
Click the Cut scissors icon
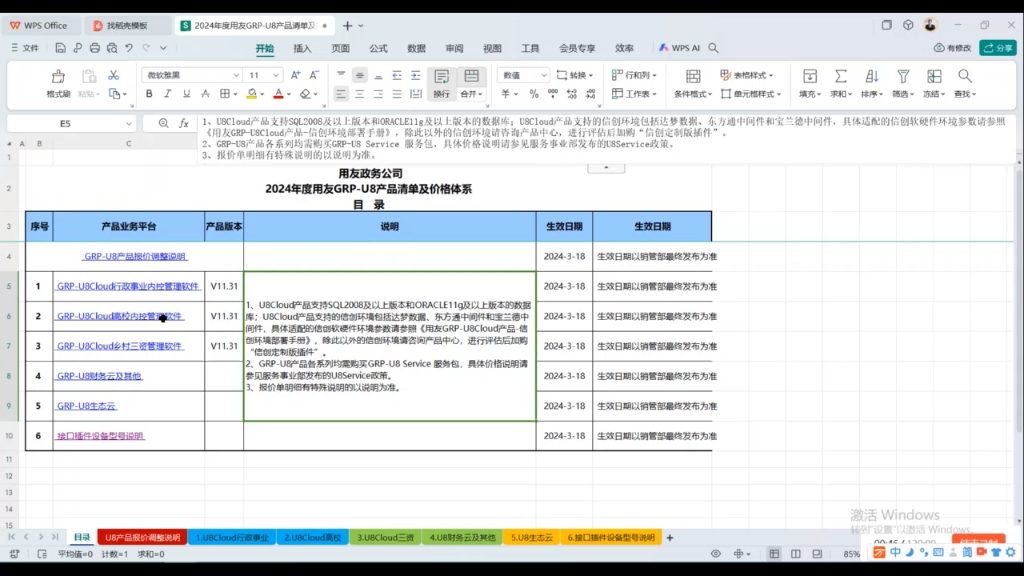click(x=114, y=76)
